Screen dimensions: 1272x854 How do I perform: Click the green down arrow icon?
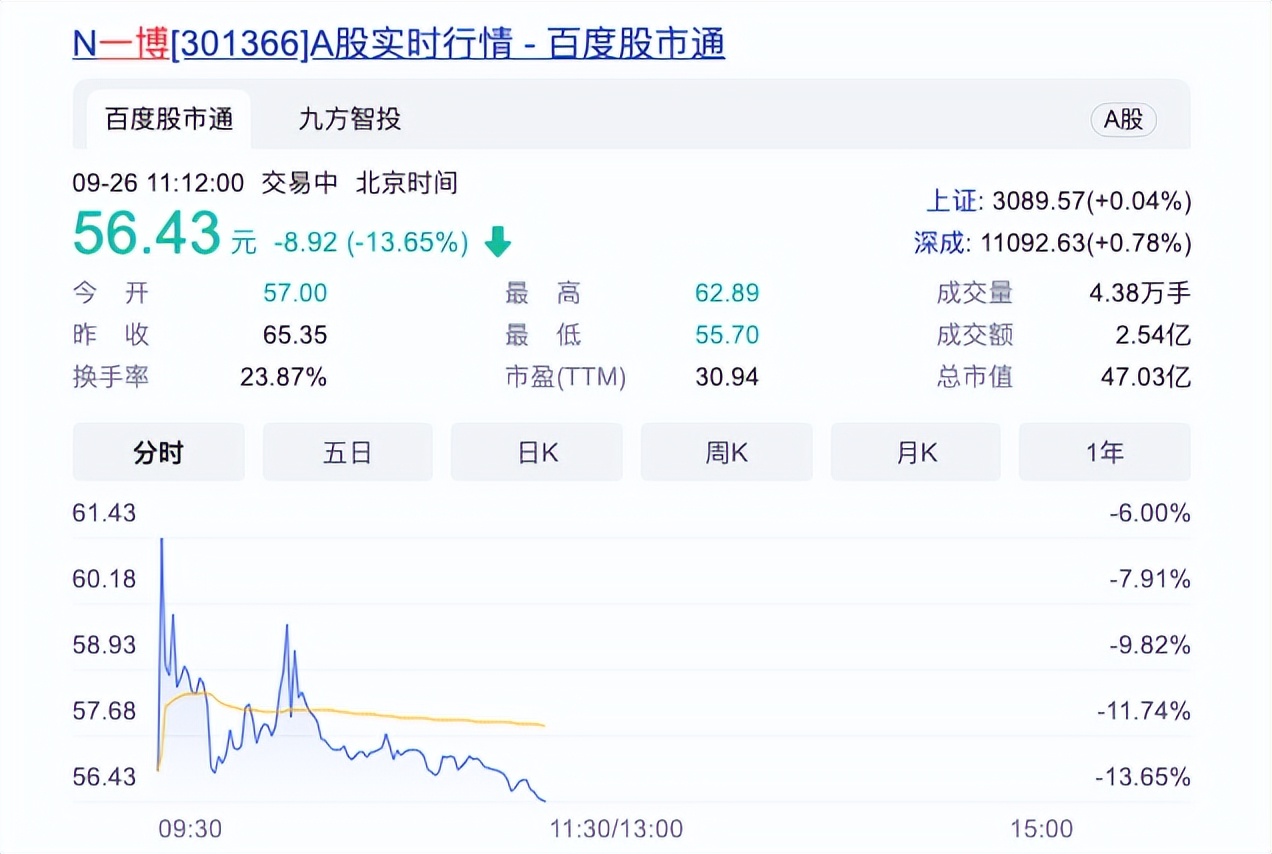[497, 242]
